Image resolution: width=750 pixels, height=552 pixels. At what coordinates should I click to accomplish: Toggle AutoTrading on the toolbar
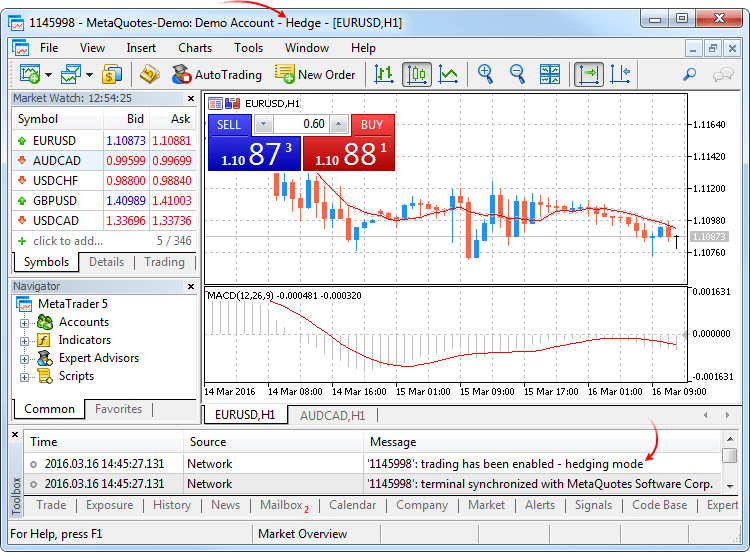pos(217,74)
